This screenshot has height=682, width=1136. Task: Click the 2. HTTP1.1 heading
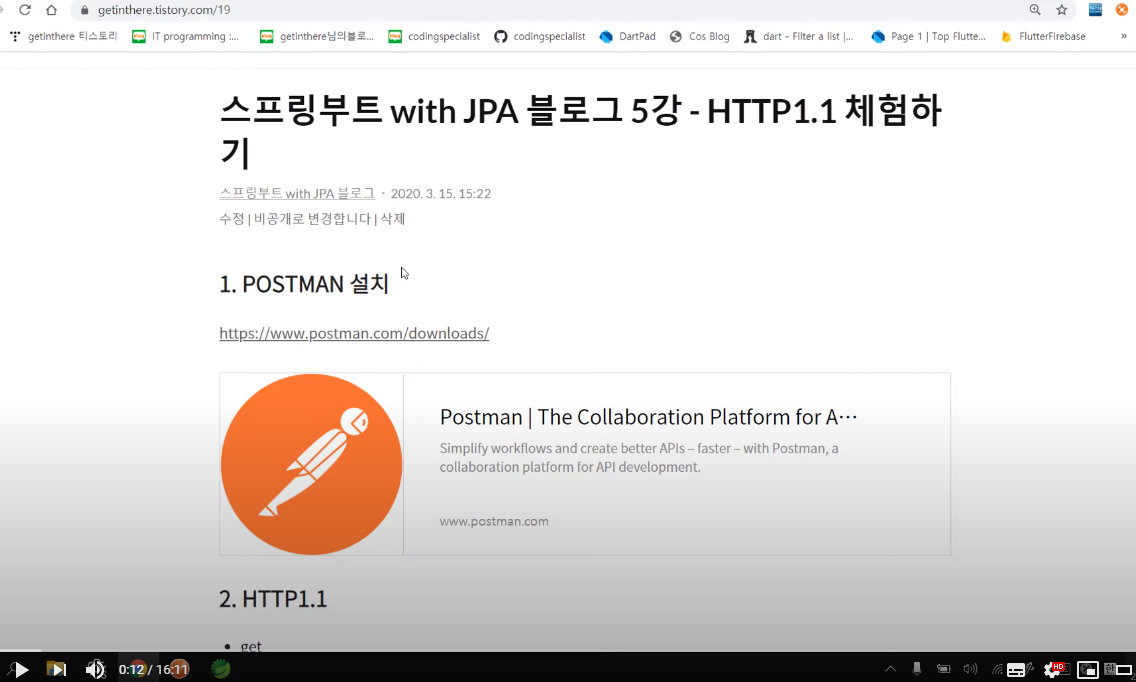273,599
